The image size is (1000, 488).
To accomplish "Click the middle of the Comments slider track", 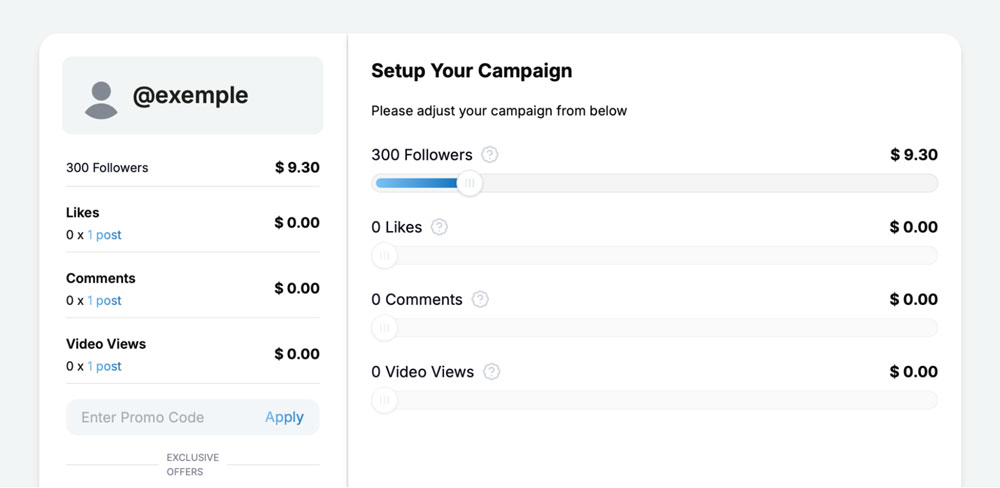I will coord(655,328).
